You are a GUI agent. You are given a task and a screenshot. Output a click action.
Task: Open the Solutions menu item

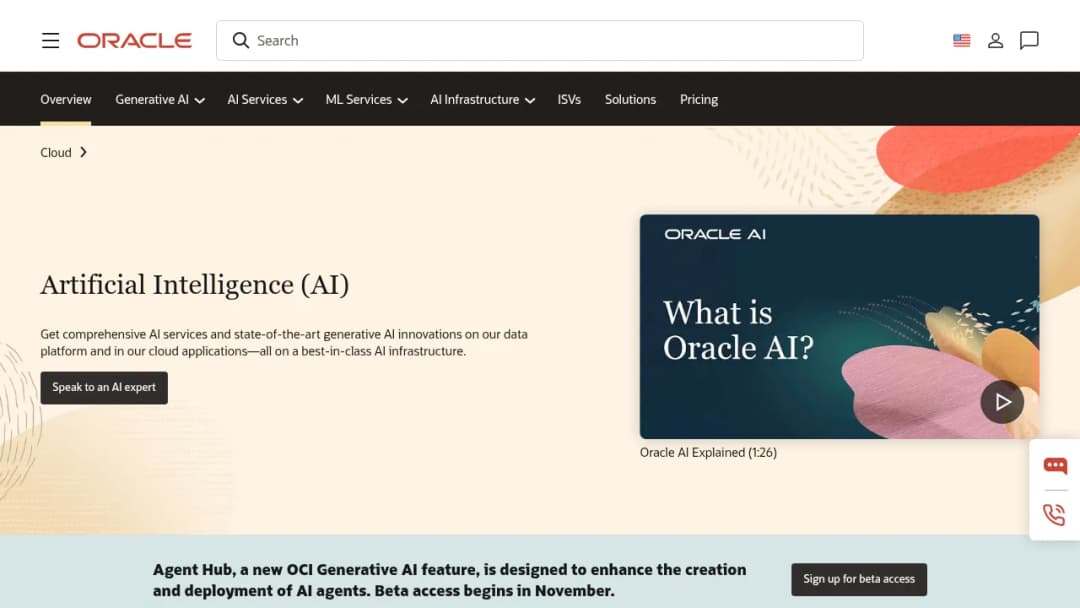point(630,100)
